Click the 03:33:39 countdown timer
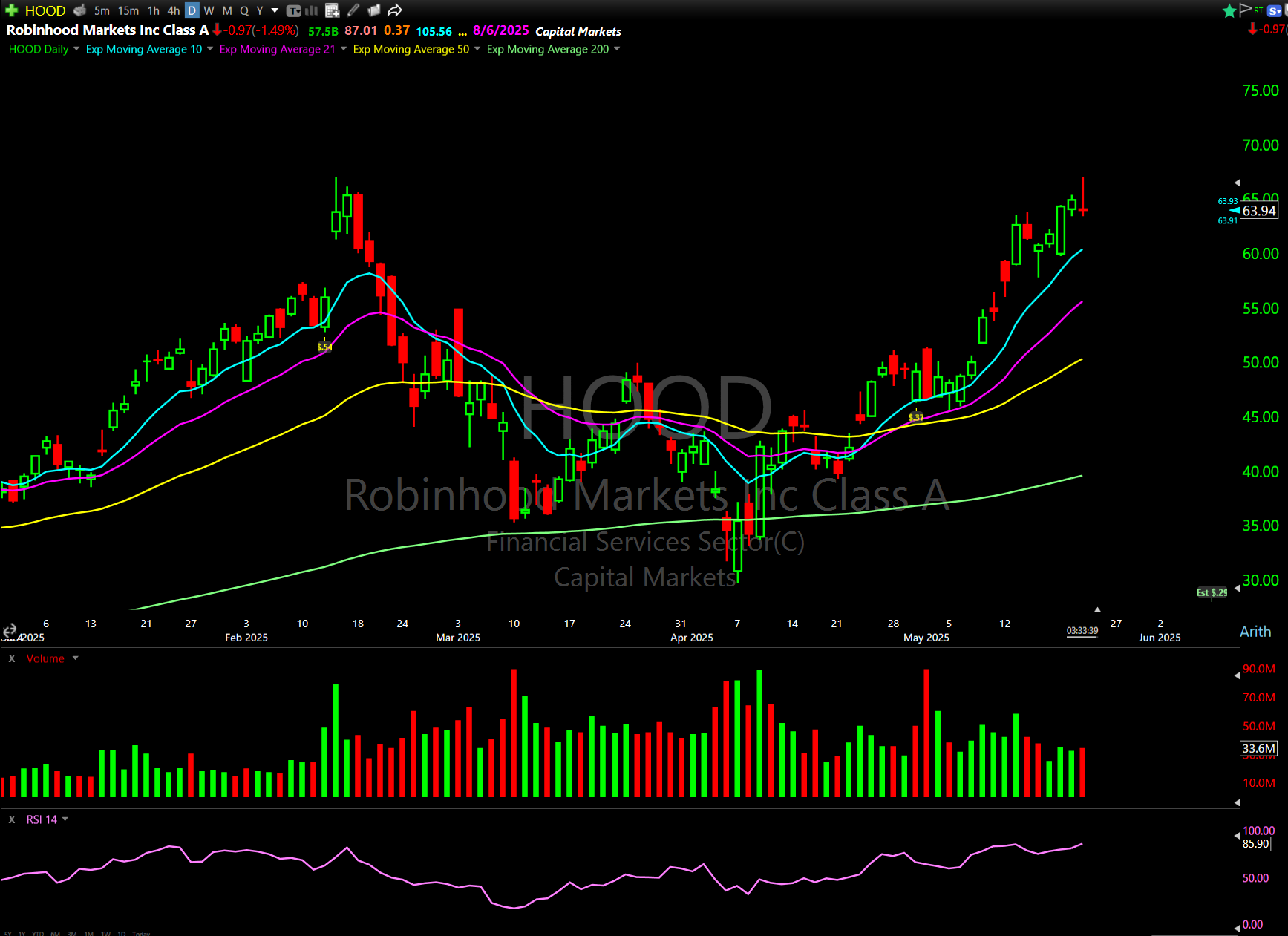Screen dimensions: 1288x936 [x=1082, y=631]
